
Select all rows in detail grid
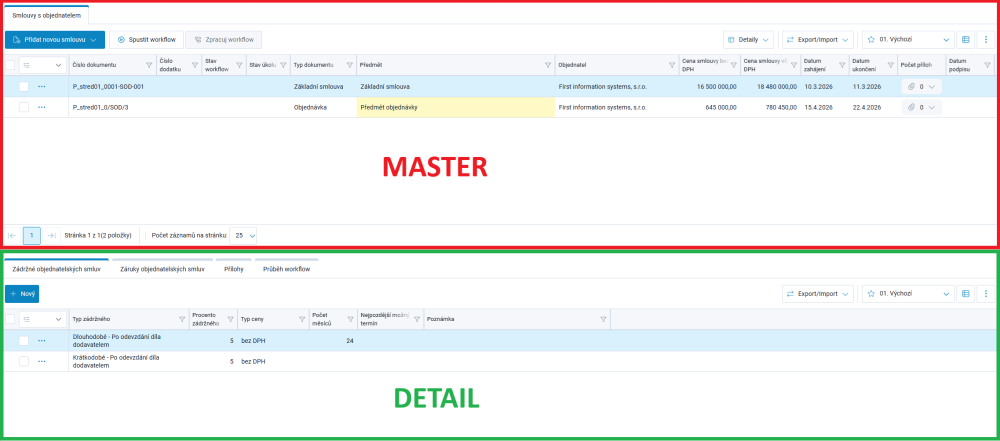(x=10, y=319)
